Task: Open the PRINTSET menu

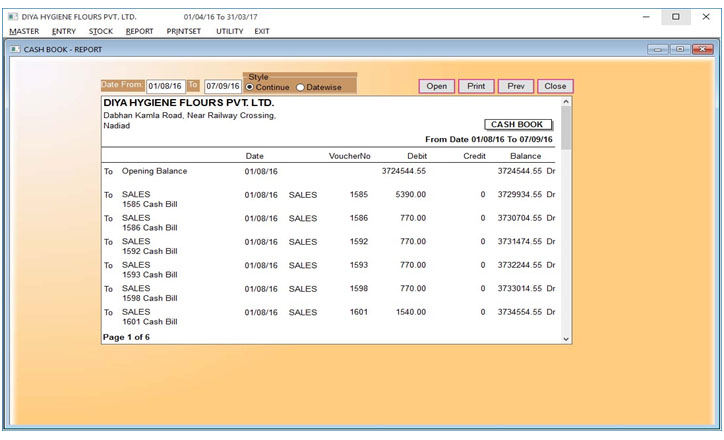Action: pyautogui.click(x=185, y=31)
